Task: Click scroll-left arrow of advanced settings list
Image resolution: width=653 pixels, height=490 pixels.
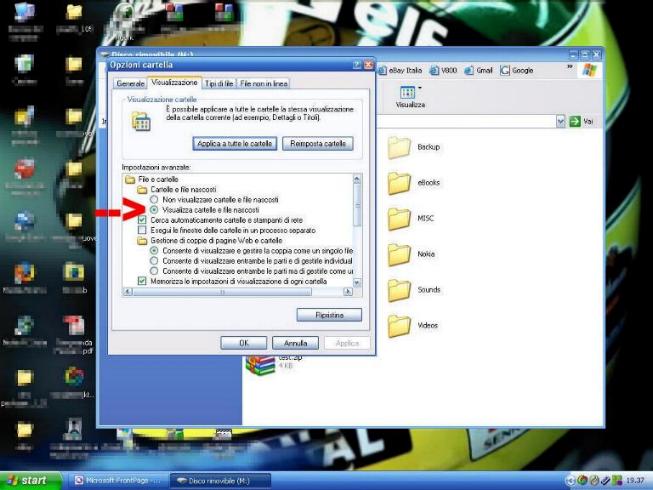Action: pos(128,292)
